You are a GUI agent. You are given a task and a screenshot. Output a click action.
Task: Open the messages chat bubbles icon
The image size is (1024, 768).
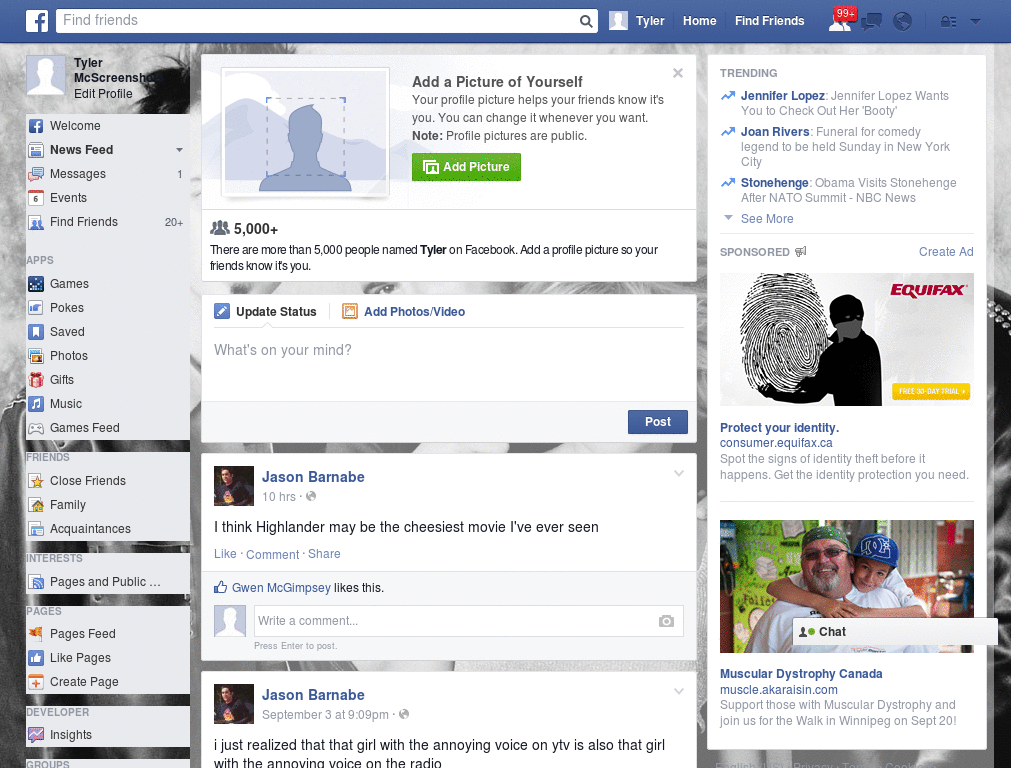point(871,22)
